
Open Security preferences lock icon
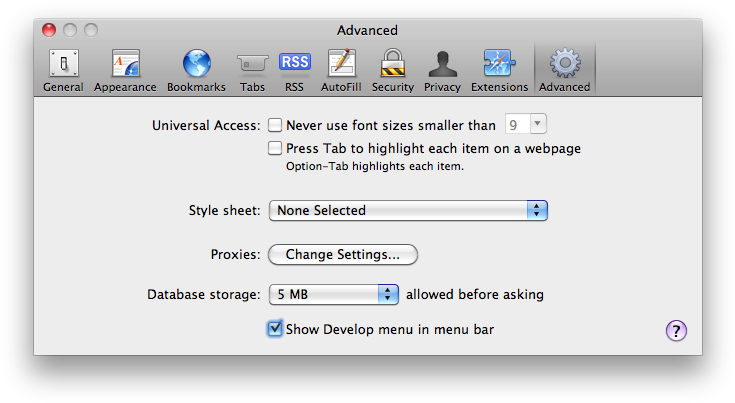click(x=393, y=70)
